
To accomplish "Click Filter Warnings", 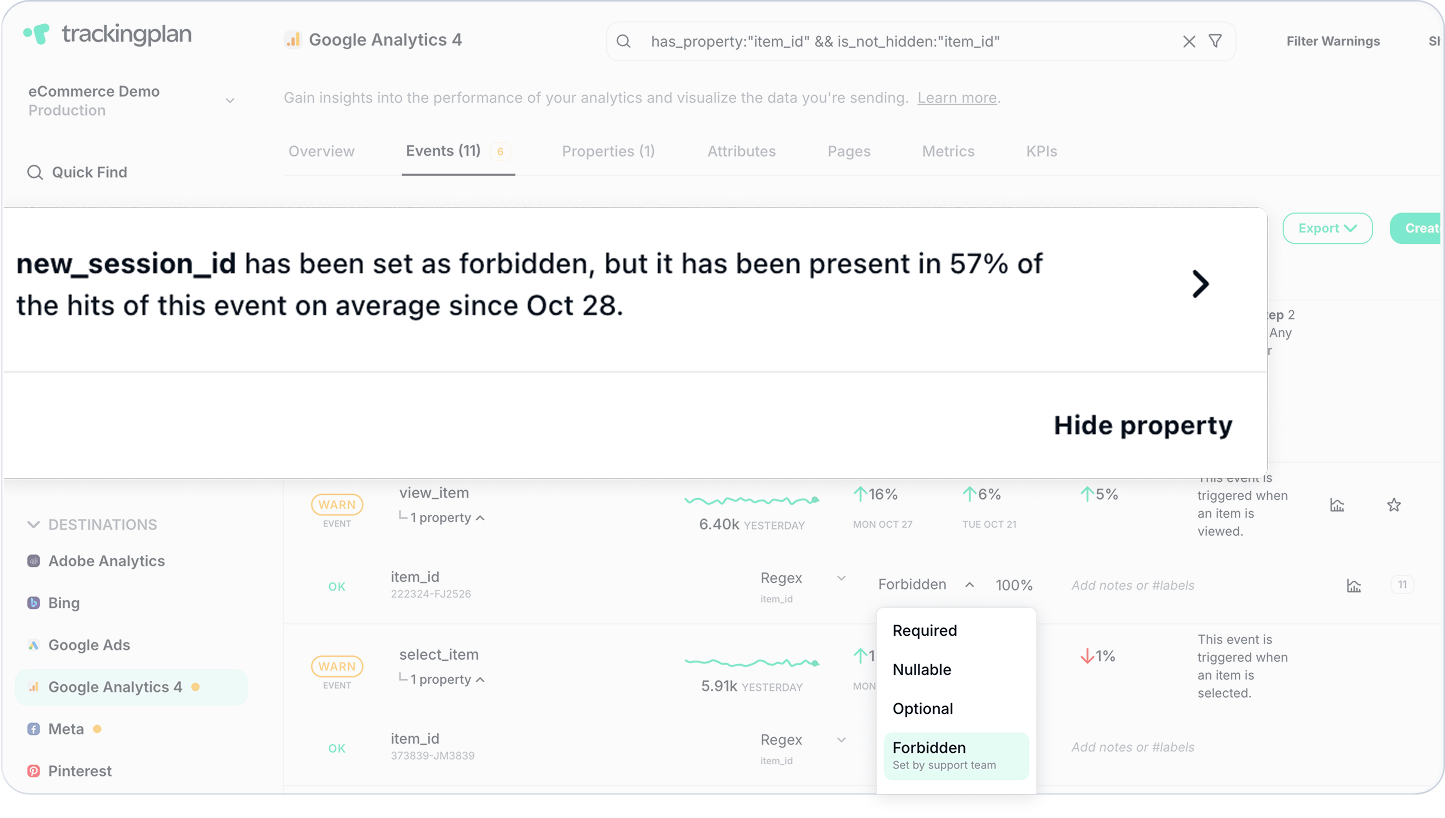I will (x=1333, y=41).
